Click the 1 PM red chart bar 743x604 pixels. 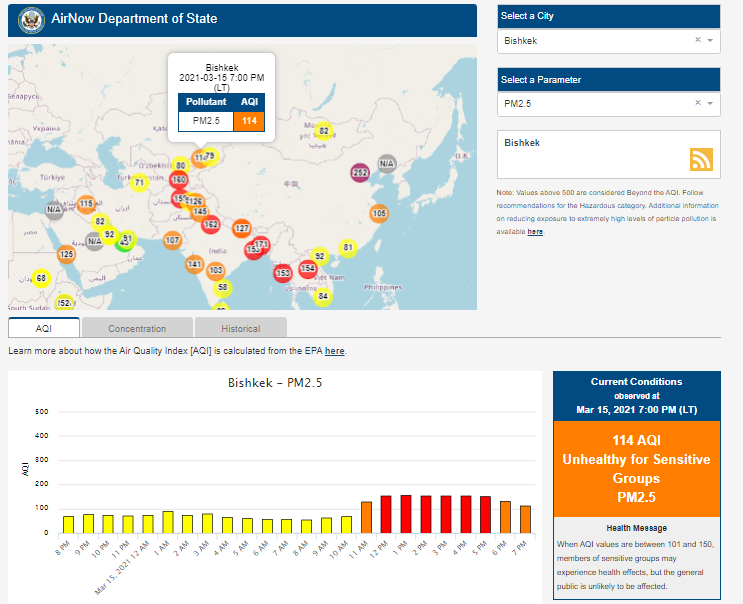tap(405, 514)
